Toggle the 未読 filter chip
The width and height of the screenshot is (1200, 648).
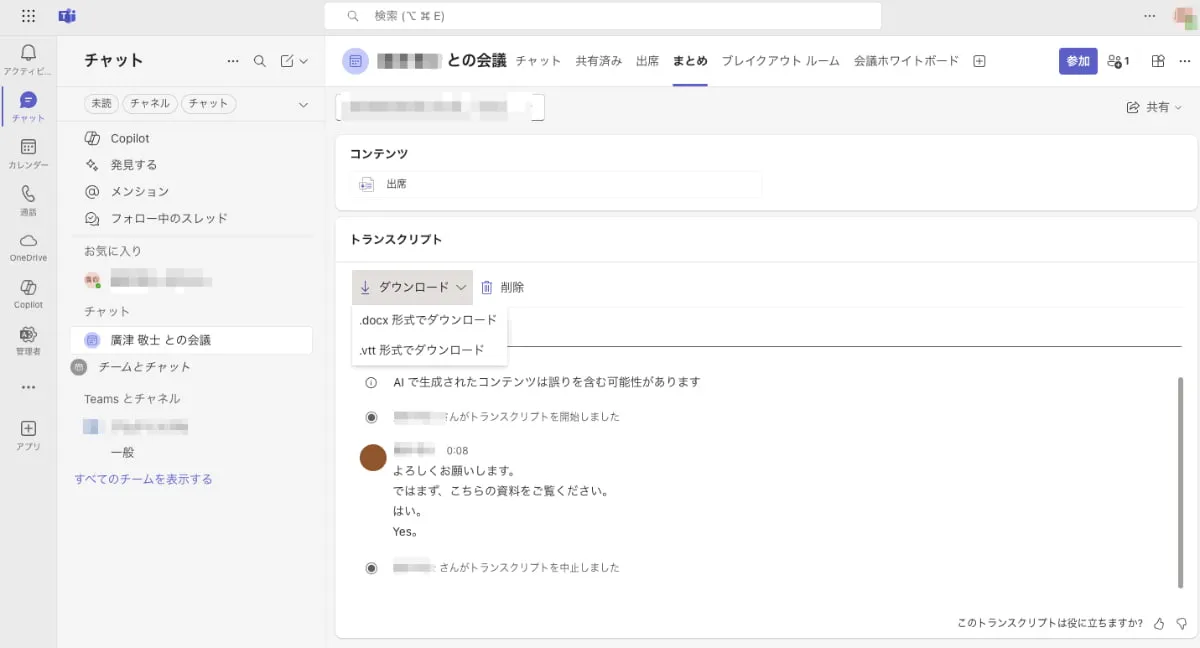(100, 103)
